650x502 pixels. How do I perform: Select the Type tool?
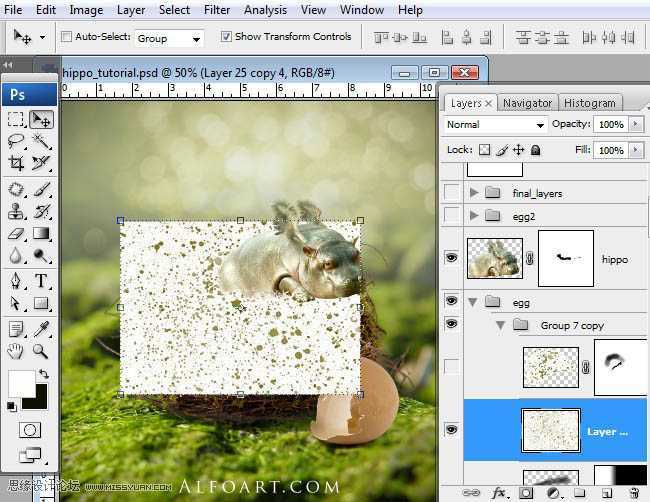point(41,281)
